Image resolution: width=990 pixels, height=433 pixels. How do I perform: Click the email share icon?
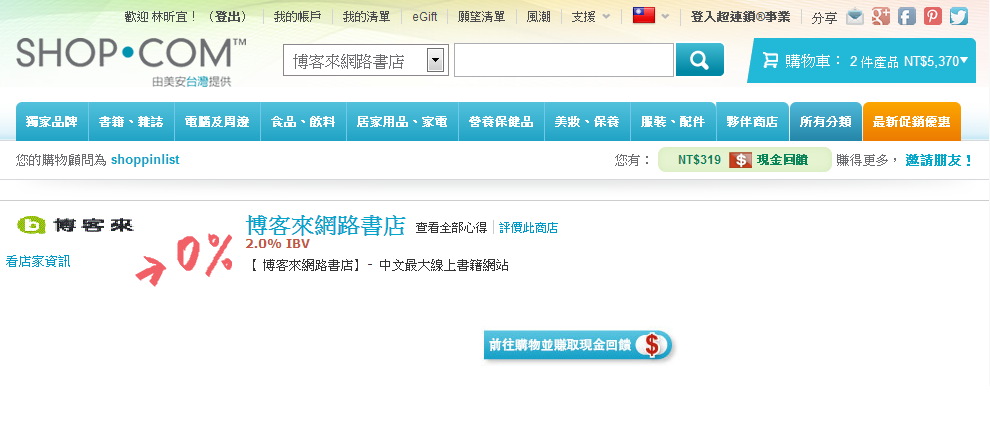855,16
